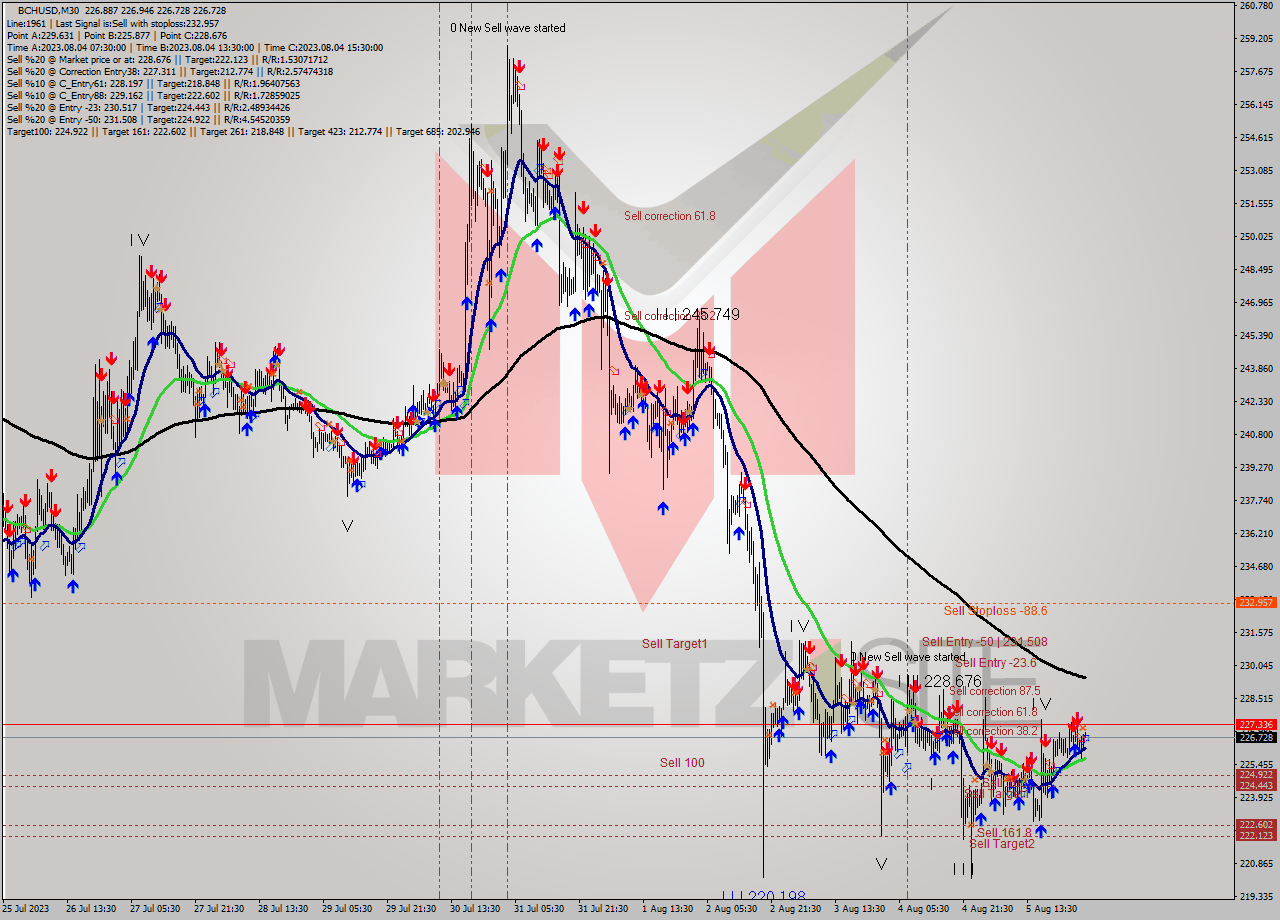The image size is (1280, 920).
Task: Select the 'I I I 245.749' wave label
Action: point(698,314)
